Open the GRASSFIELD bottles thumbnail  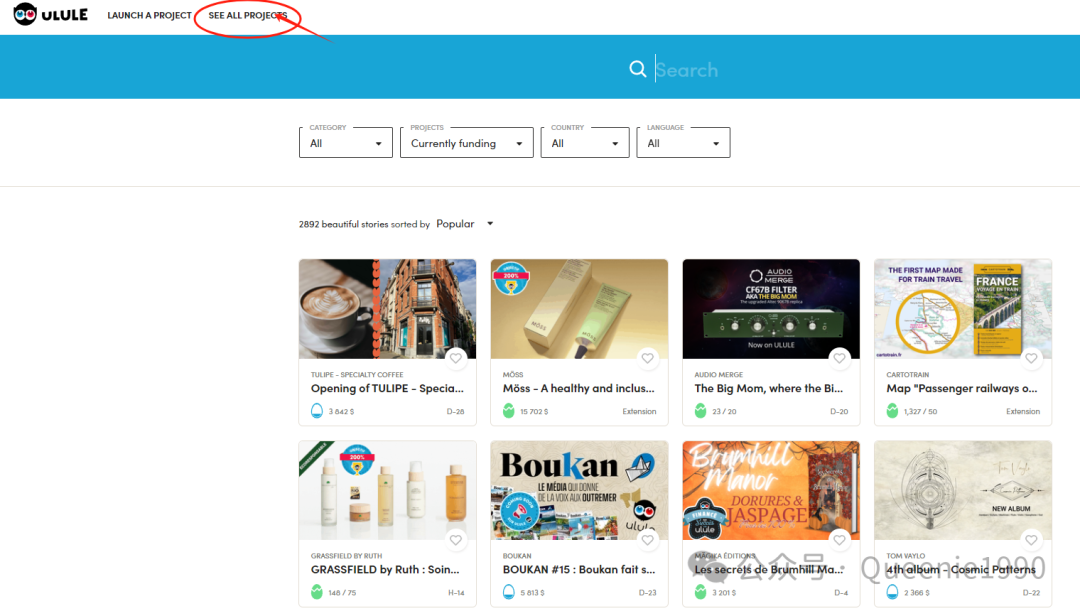pos(387,490)
